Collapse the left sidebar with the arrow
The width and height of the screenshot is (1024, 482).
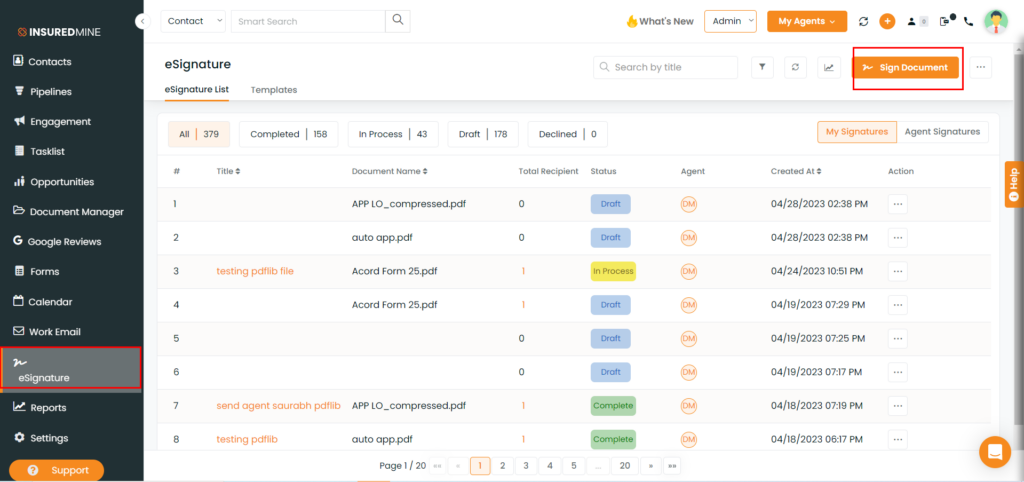click(142, 22)
